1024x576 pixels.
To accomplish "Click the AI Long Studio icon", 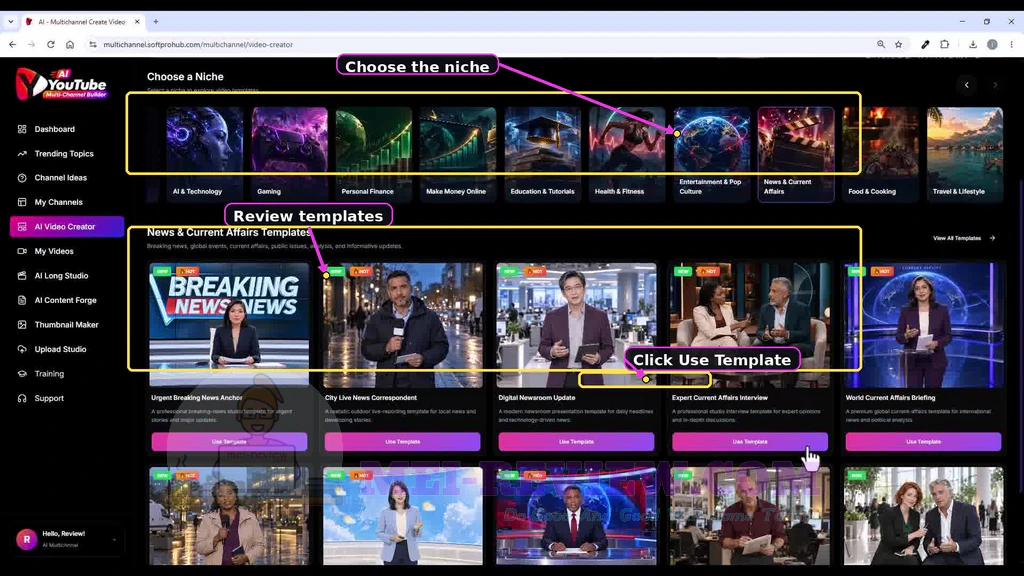I will pos(22,276).
